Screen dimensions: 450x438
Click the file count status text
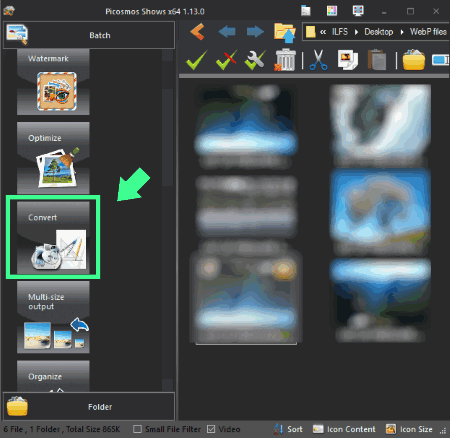(62, 429)
